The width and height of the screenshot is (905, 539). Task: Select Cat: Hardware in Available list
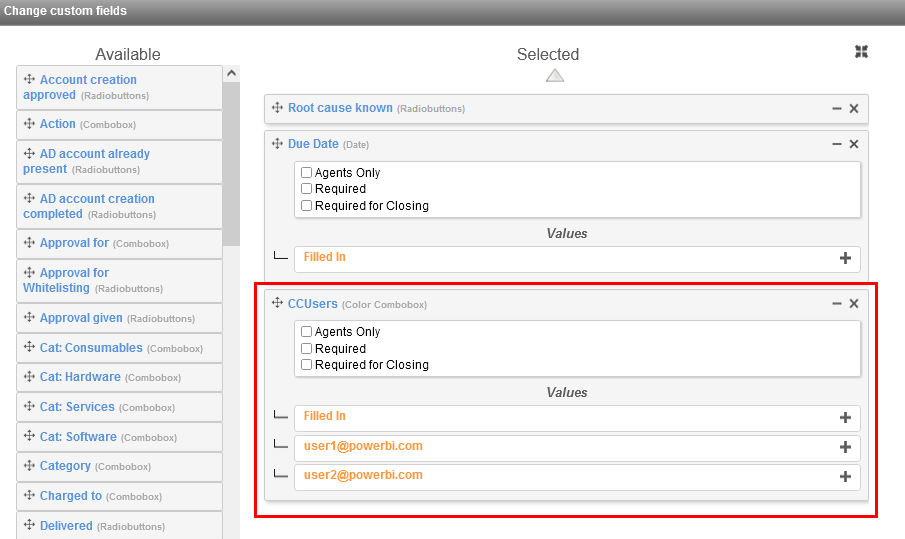click(80, 377)
